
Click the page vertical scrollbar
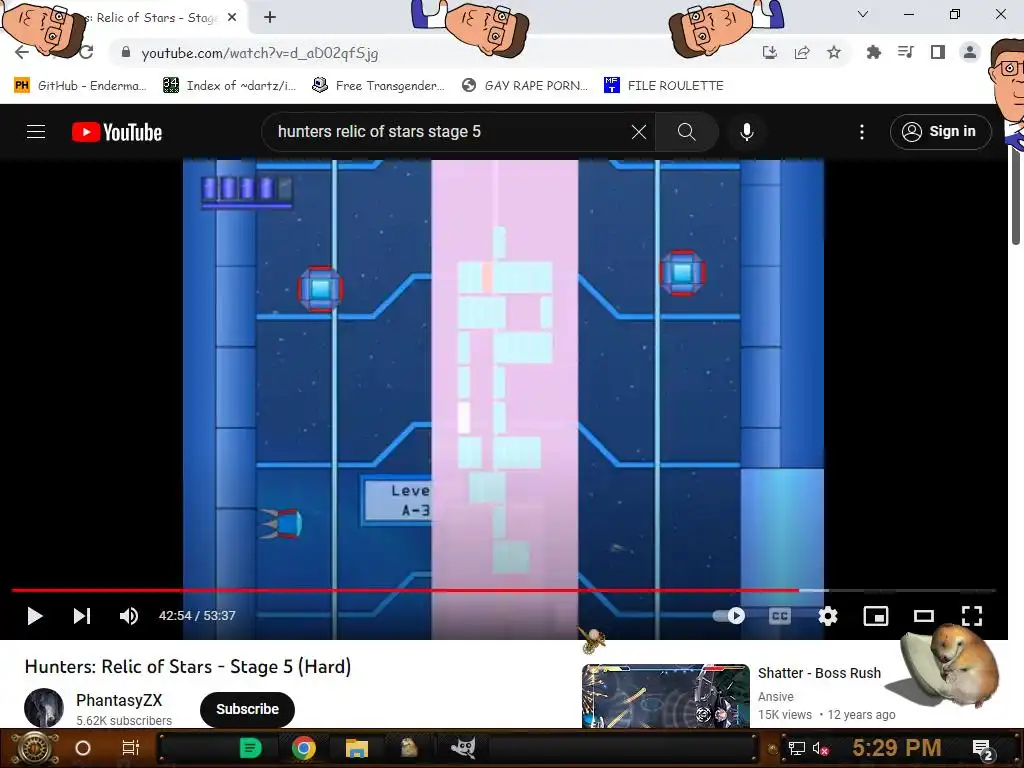click(x=1016, y=196)
